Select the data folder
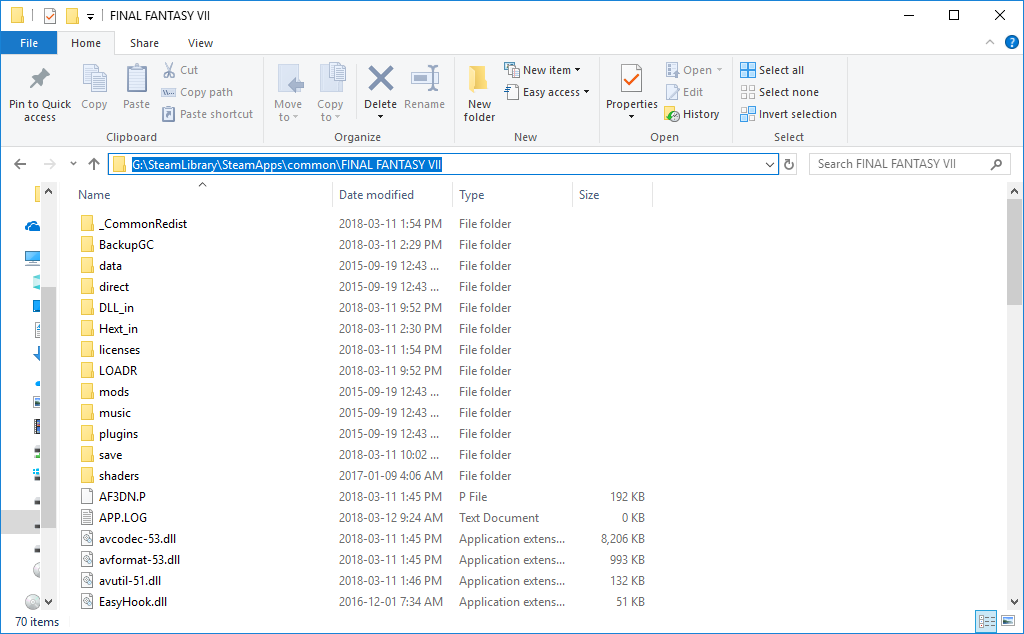Screen dimensions: 1024x634 click(110, 266)
